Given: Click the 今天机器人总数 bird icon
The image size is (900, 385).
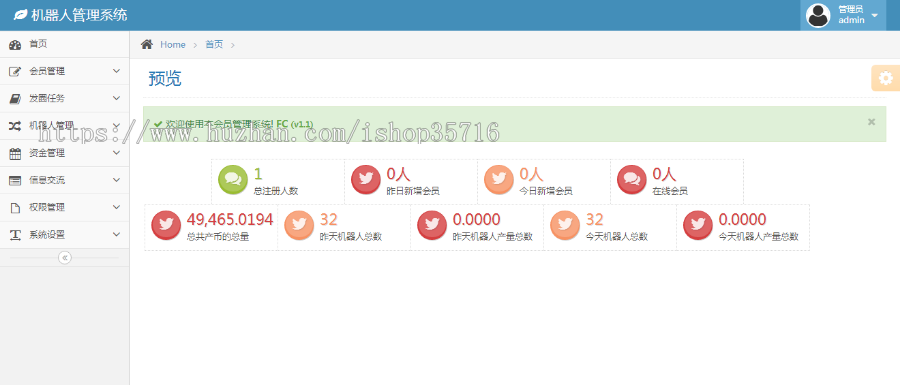Looking at the screenshot, I should 565,225.
